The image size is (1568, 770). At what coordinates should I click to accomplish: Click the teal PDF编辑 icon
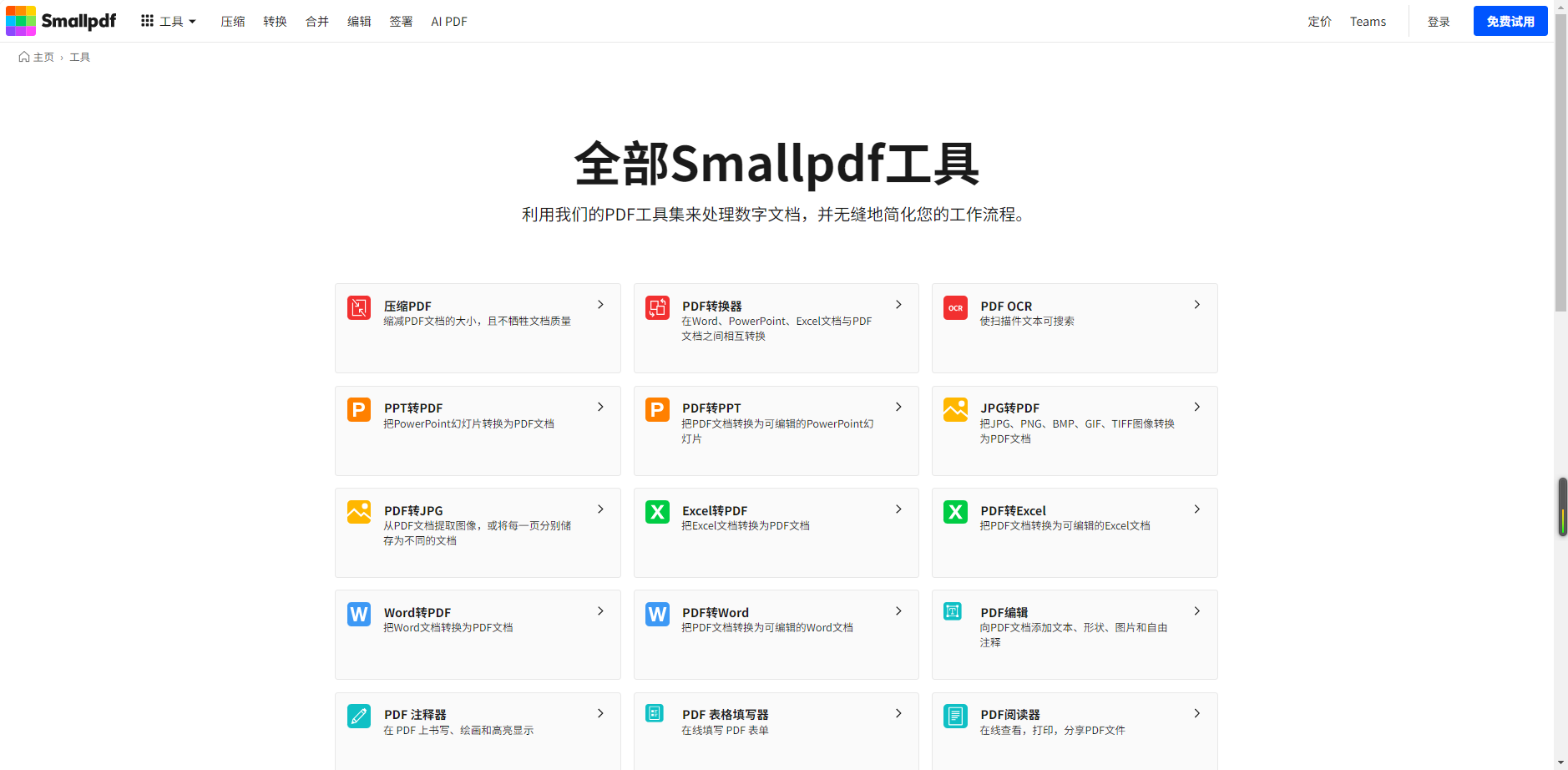coord(953,612)
